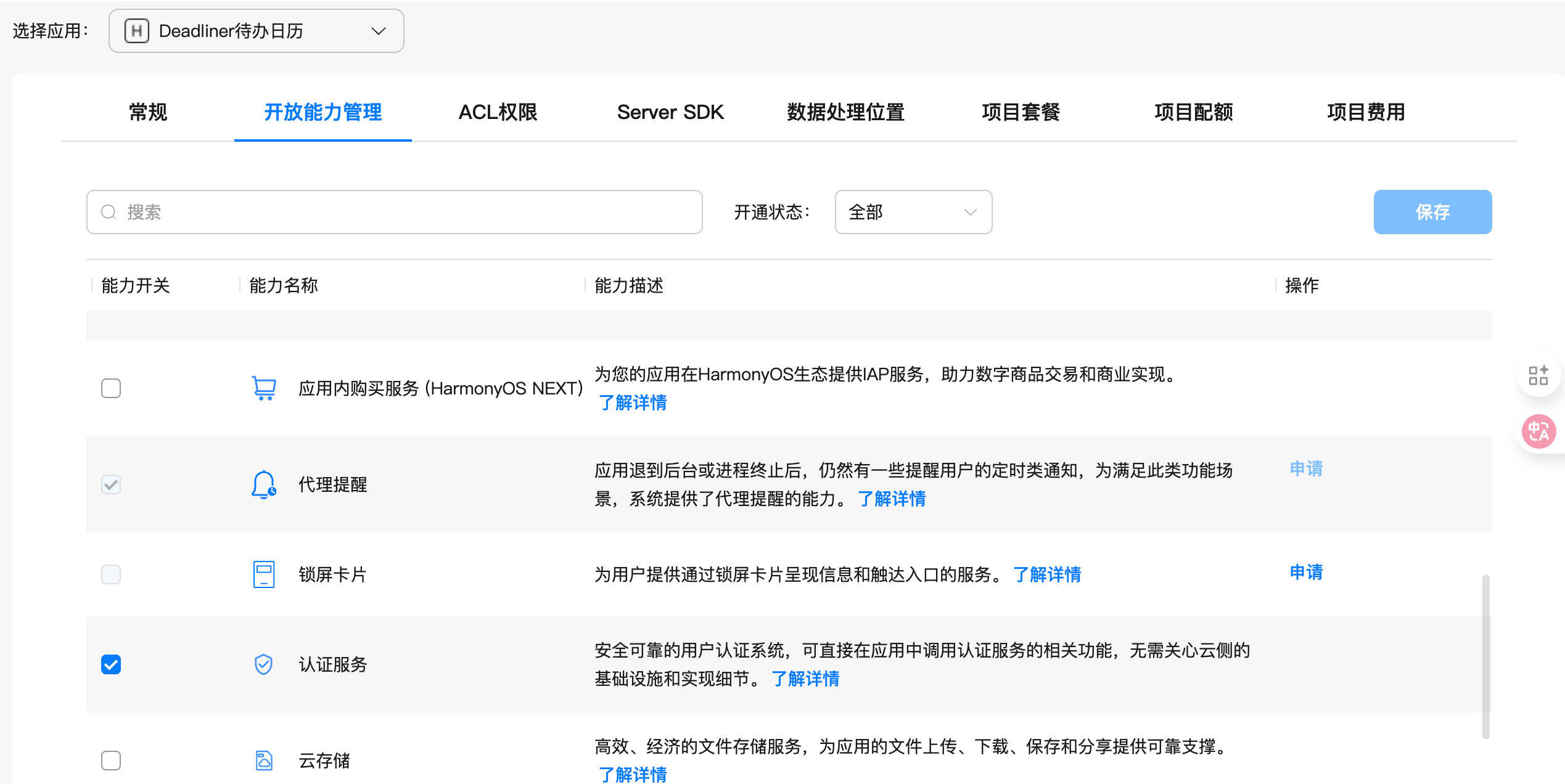This screenshot has height=784, width=1565.
Task: Open the Server SDK tab
Action: pos(670,112)
